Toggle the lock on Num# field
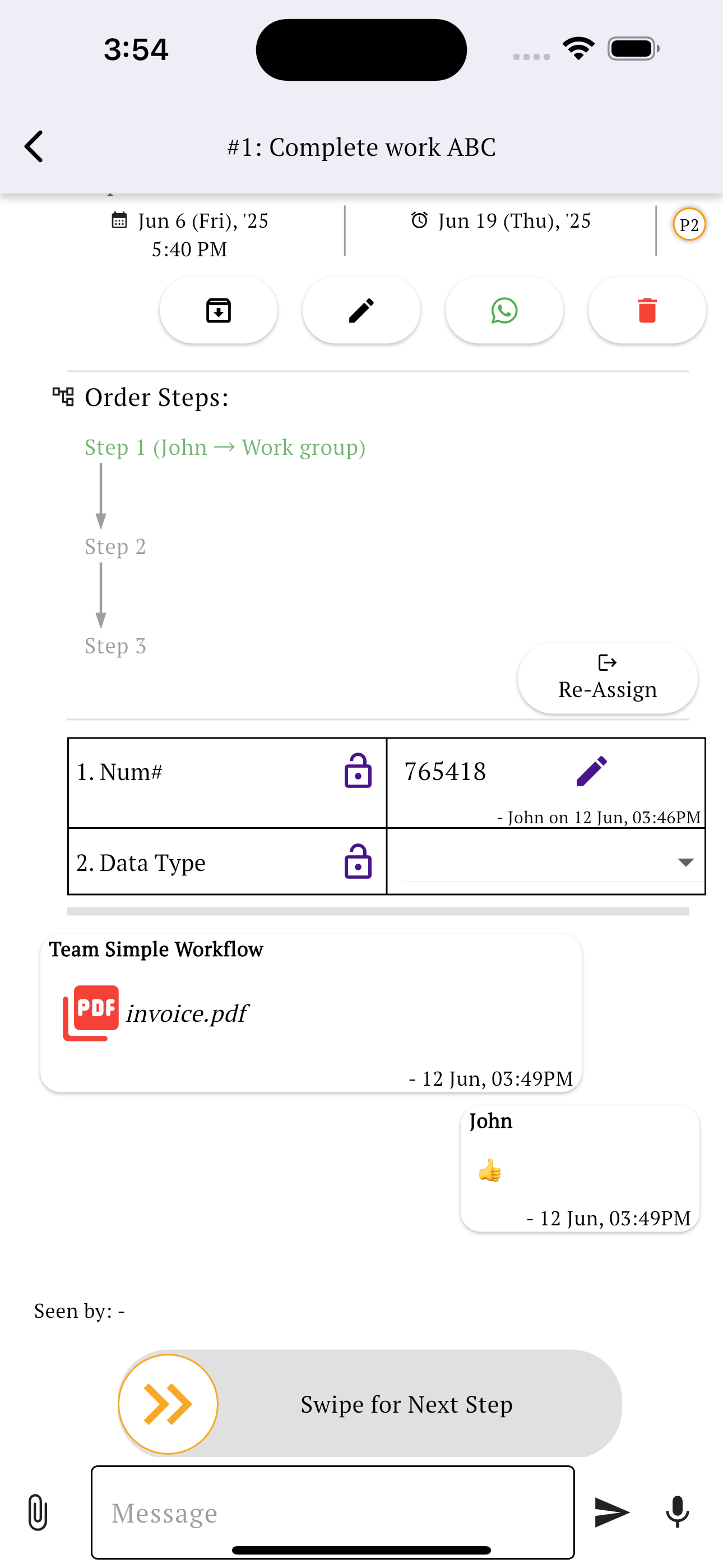This screenshot has width=723, height=1568. pyautogui.click(x=358, y=771)
